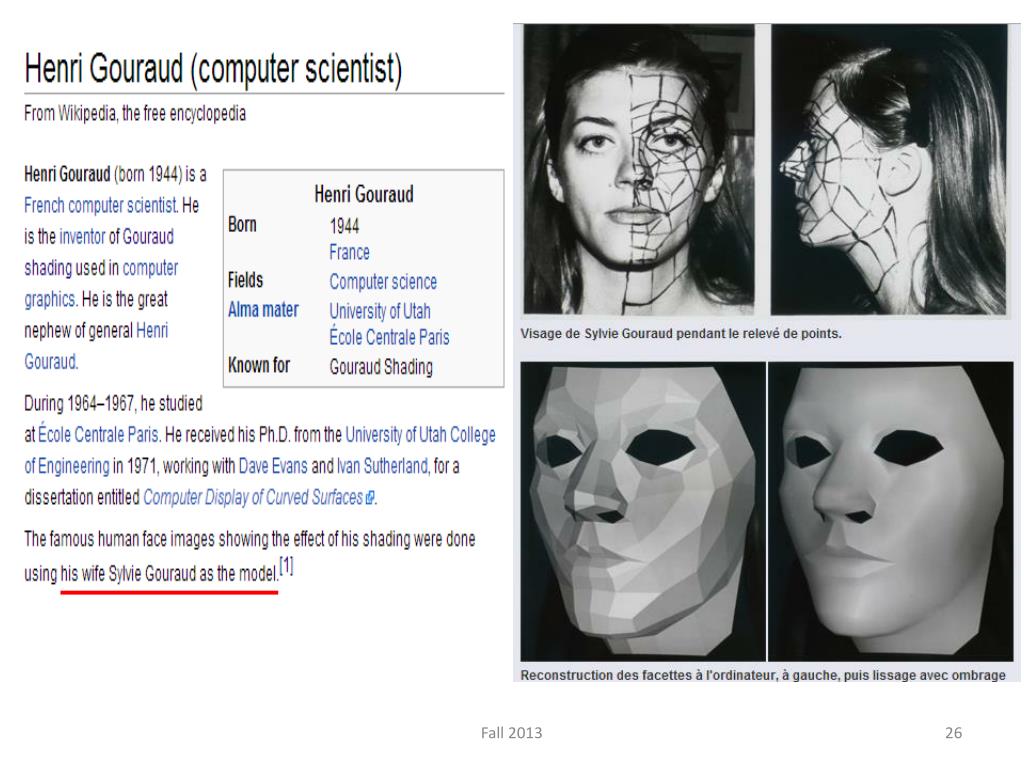Viewport: 1024px width, 768px height.
Task: Click the 'Alma mater' infobox label link
Action: click(263, 310)
